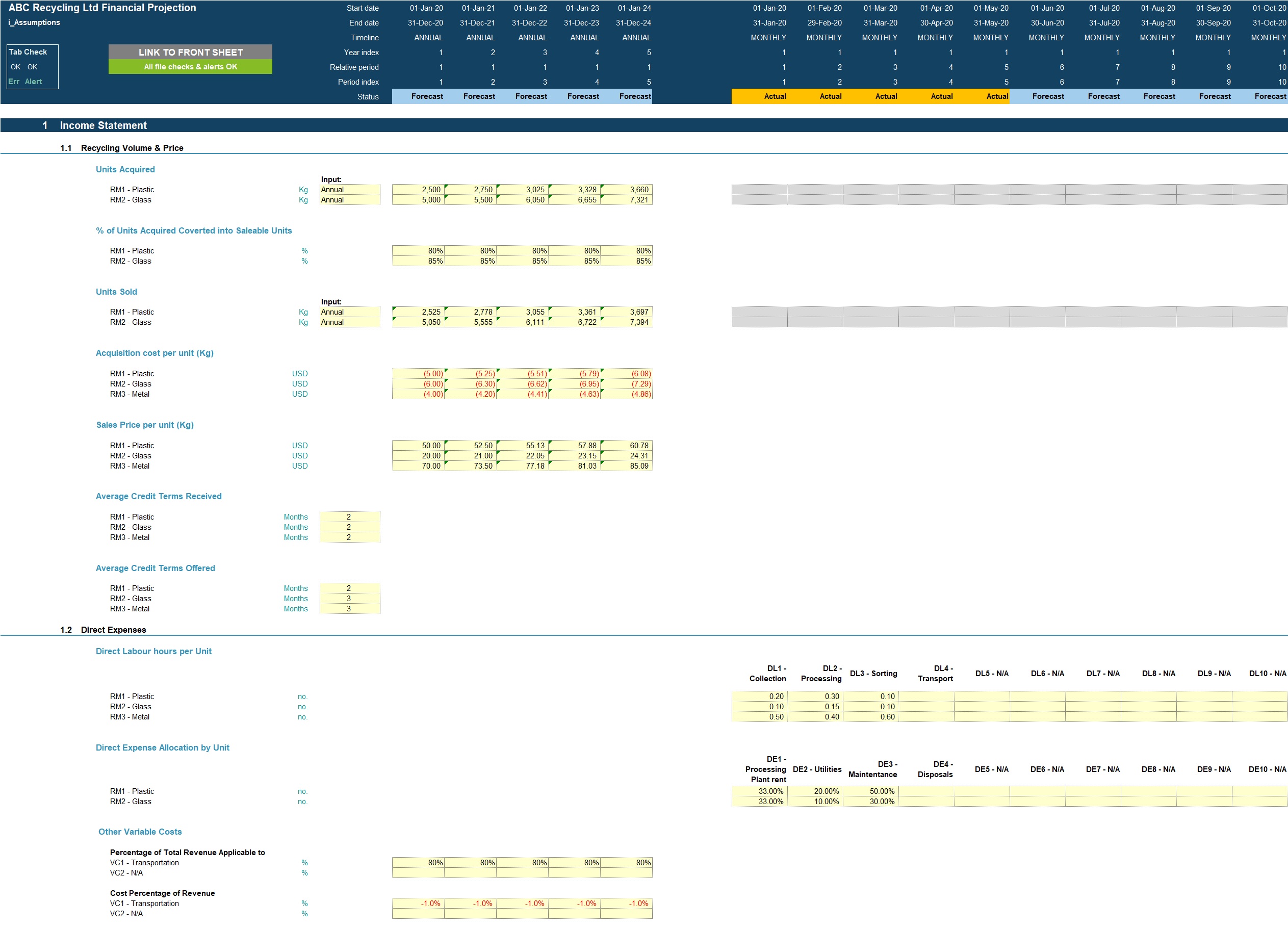Click the 50.00% DE3 Maintenance Plastic cell

[870, 791]
